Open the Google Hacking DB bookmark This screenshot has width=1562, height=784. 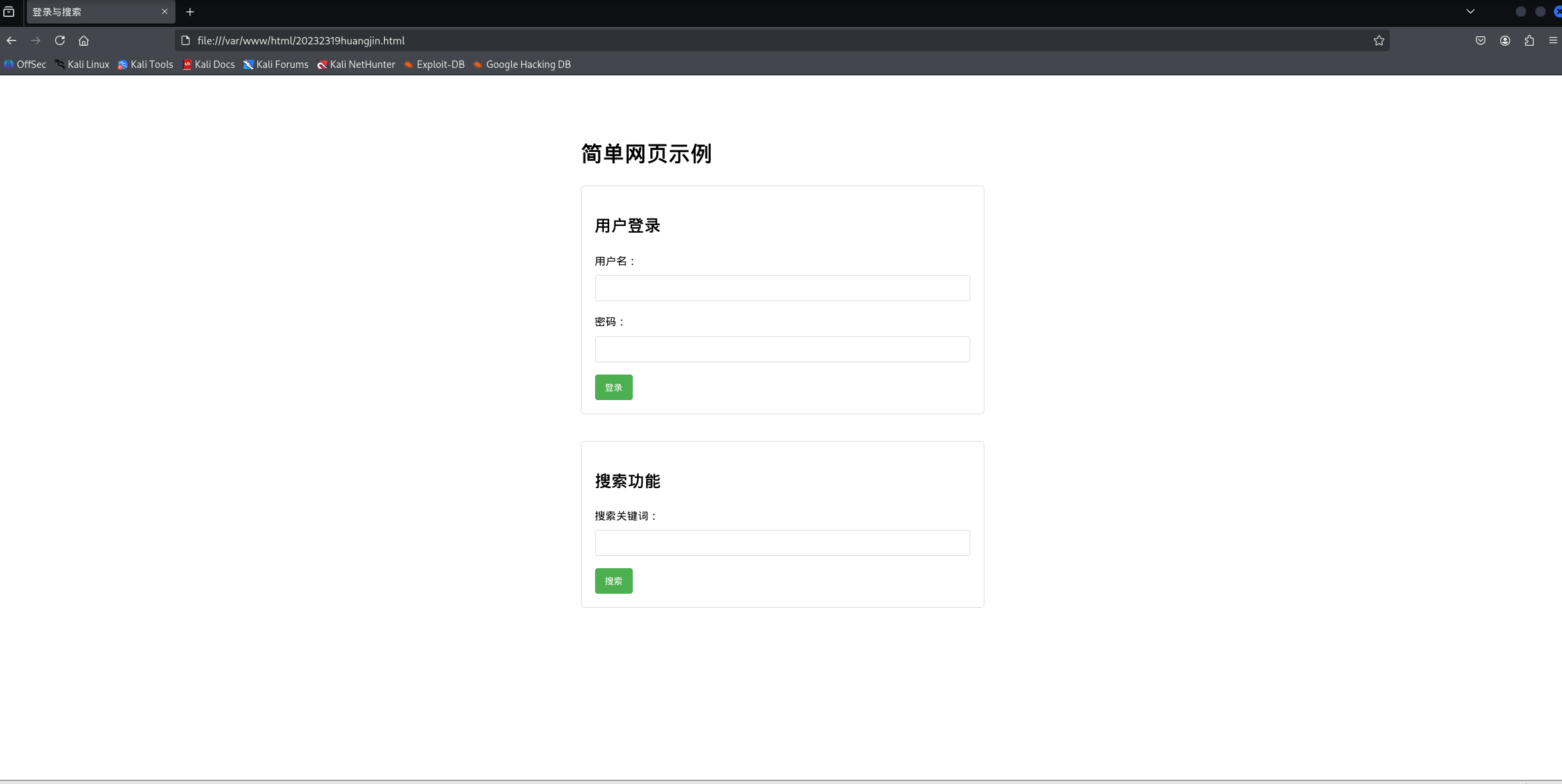coord(522,65)
